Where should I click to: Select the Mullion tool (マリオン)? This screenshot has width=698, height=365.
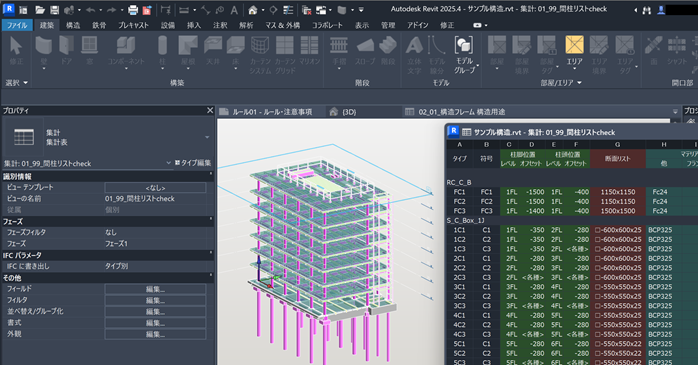309,50
